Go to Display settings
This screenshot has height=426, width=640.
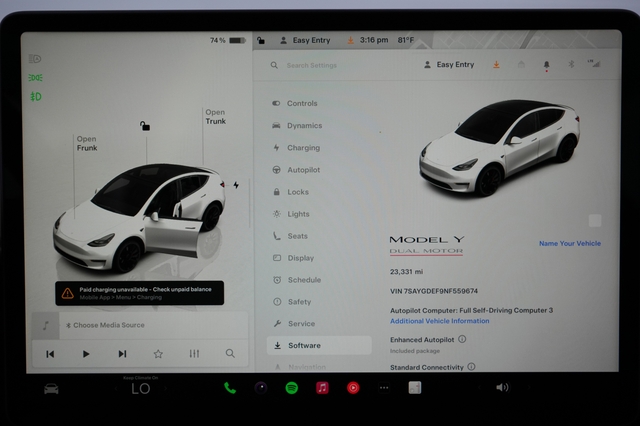click(x=293, y=258)
